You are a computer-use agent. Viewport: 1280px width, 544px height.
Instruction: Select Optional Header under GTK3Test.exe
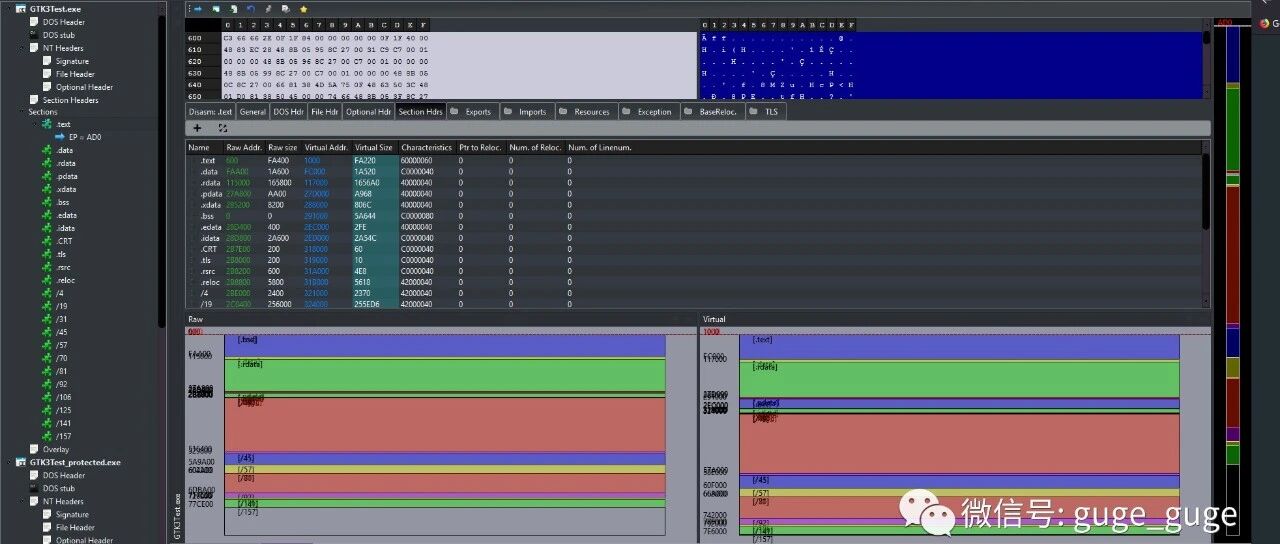click(84, 87)
